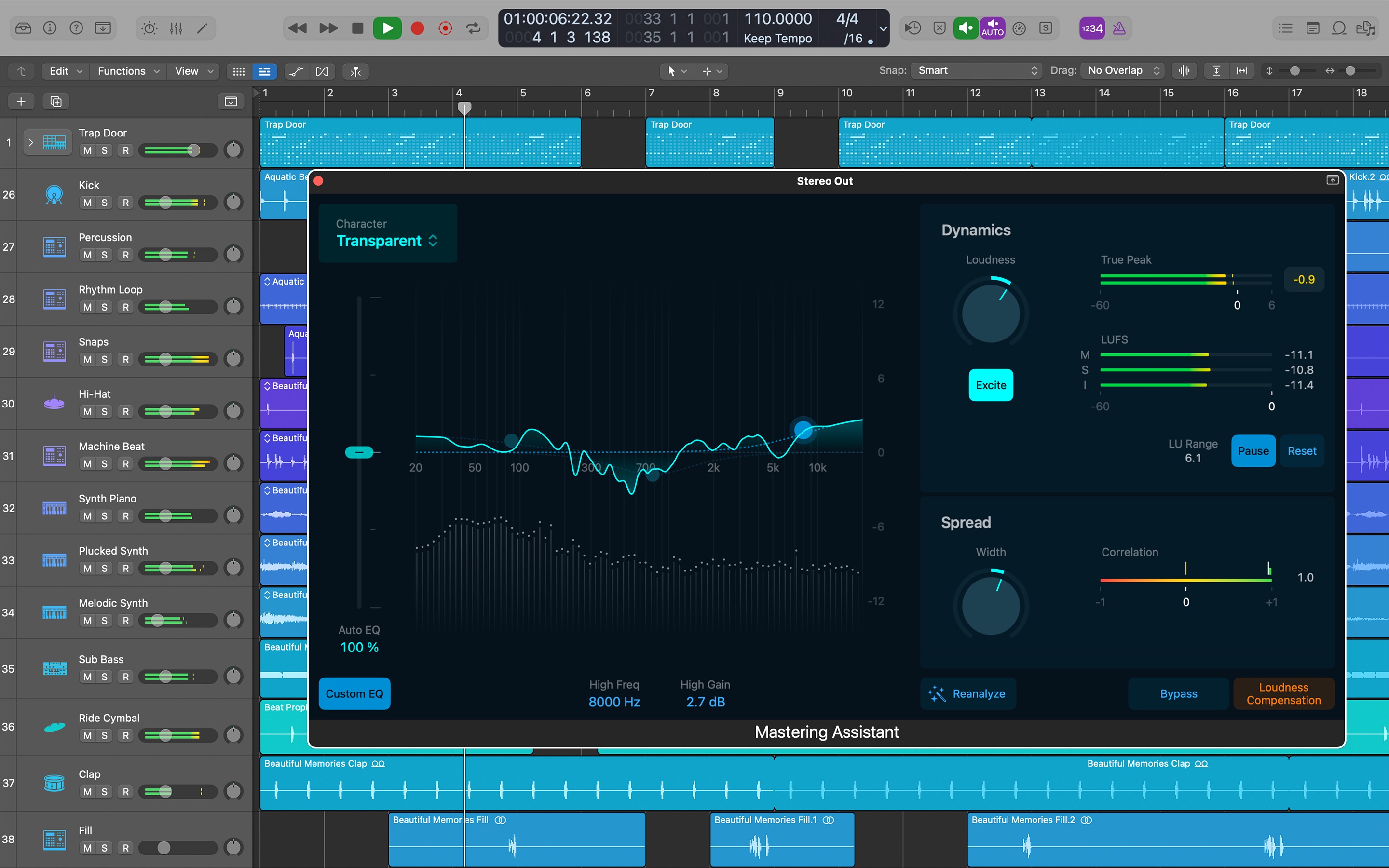This screenshot has height=868, width=1389.
Task: Expand the Snap dropdown to change setting
Action: [x=976, y=70]
